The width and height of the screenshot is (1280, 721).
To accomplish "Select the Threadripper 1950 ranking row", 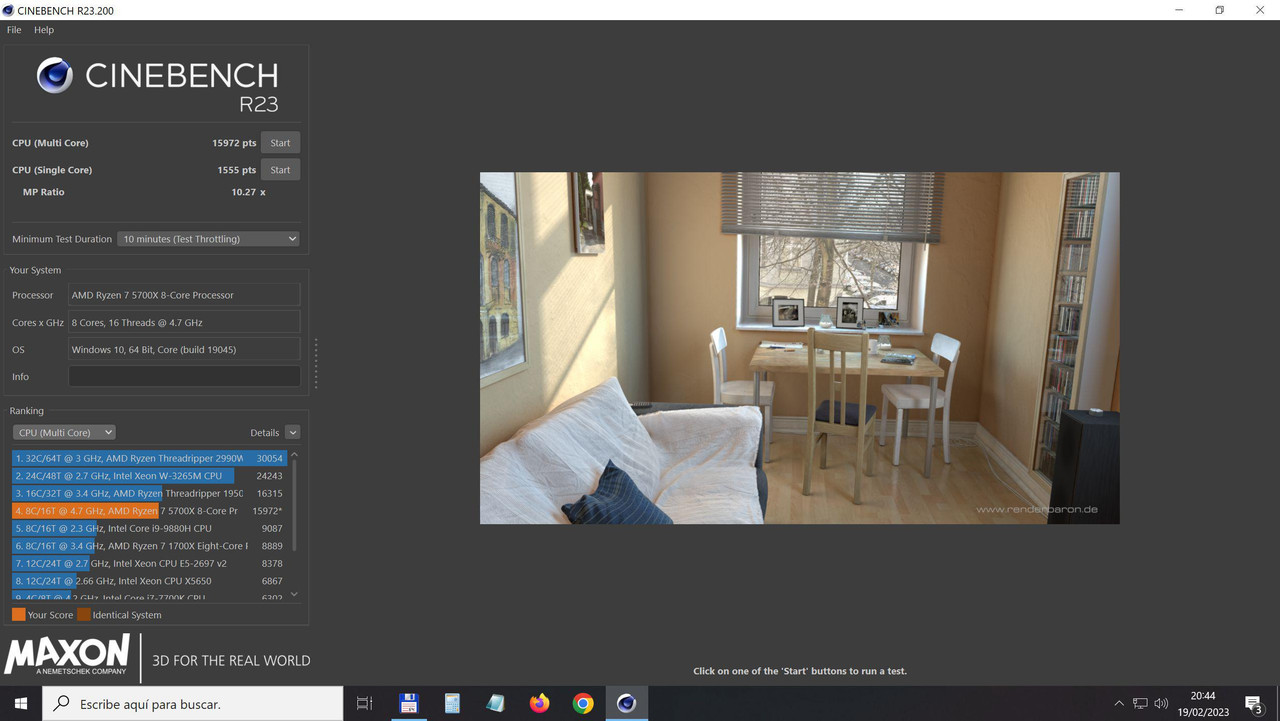I will point(149,493).
